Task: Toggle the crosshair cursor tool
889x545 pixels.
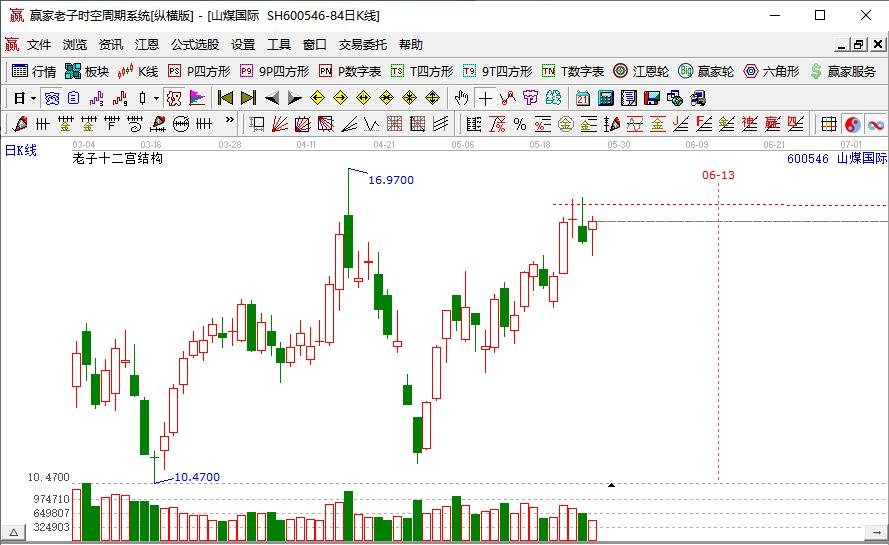Action: point(485,99)
